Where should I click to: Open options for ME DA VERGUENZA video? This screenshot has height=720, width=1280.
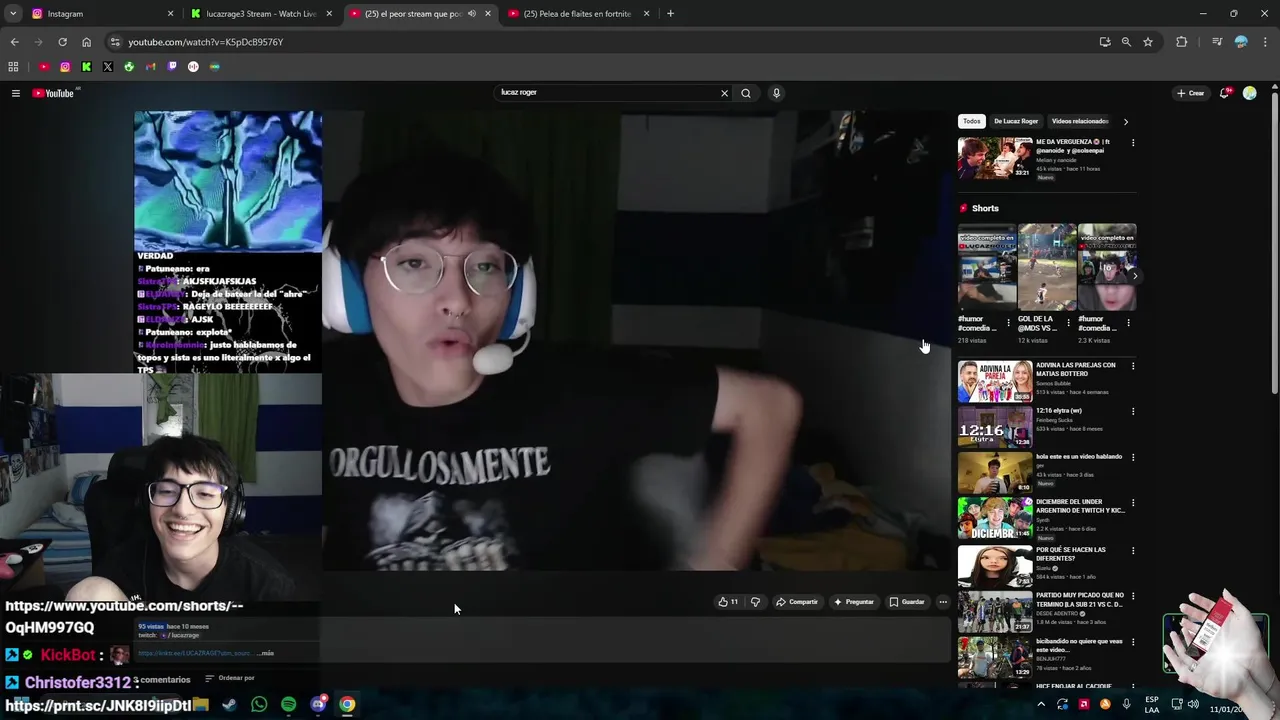tap(1132, 143)
